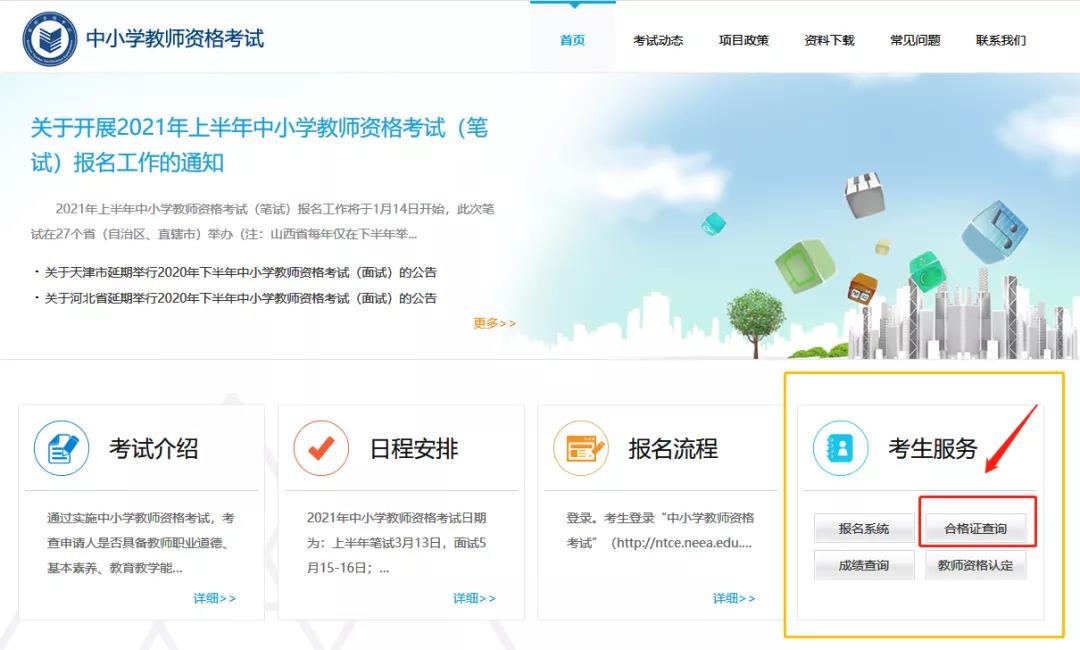The height and width of the screenshot is (650, 1080).
Task: Click the 考生服务 address book icon
Action: pos(840,448)
